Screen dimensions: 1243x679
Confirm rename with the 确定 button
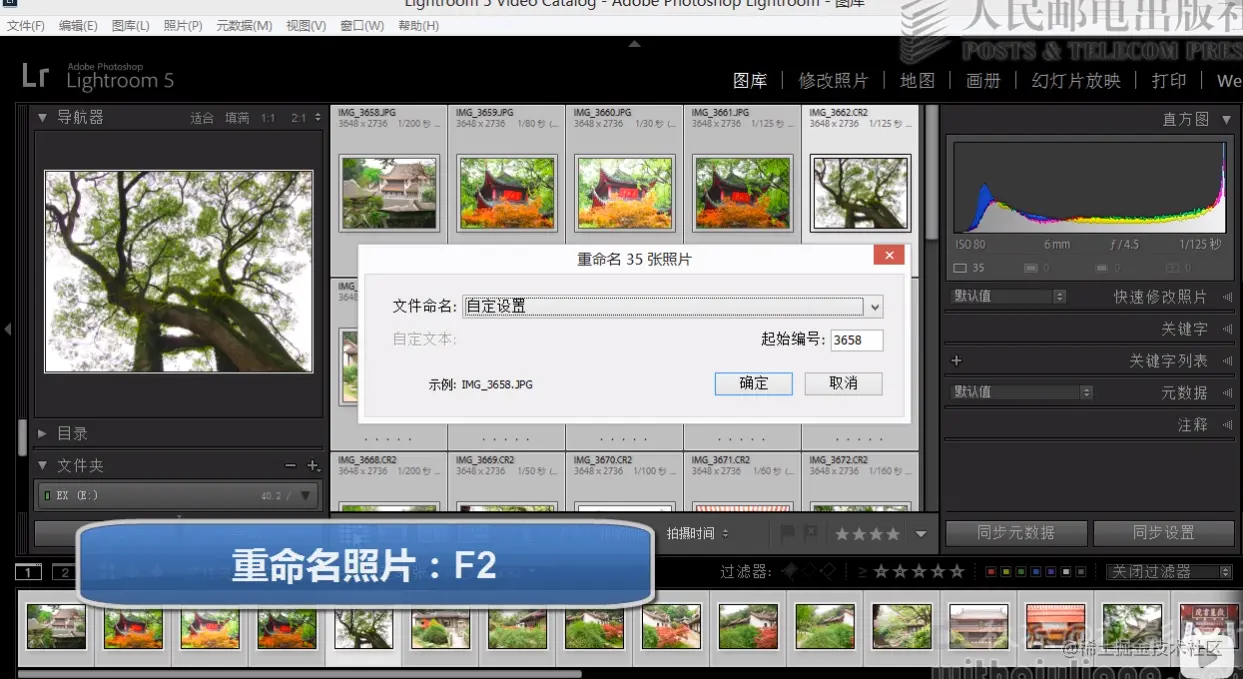click(x=753, y=383)
